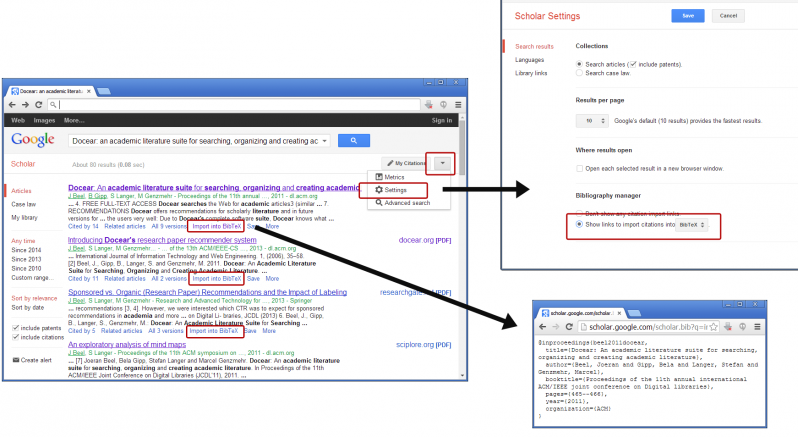Viewport: 798px width, 437px height.
Task: Switch to Images in the Google bar
Action: pos(44,121)
